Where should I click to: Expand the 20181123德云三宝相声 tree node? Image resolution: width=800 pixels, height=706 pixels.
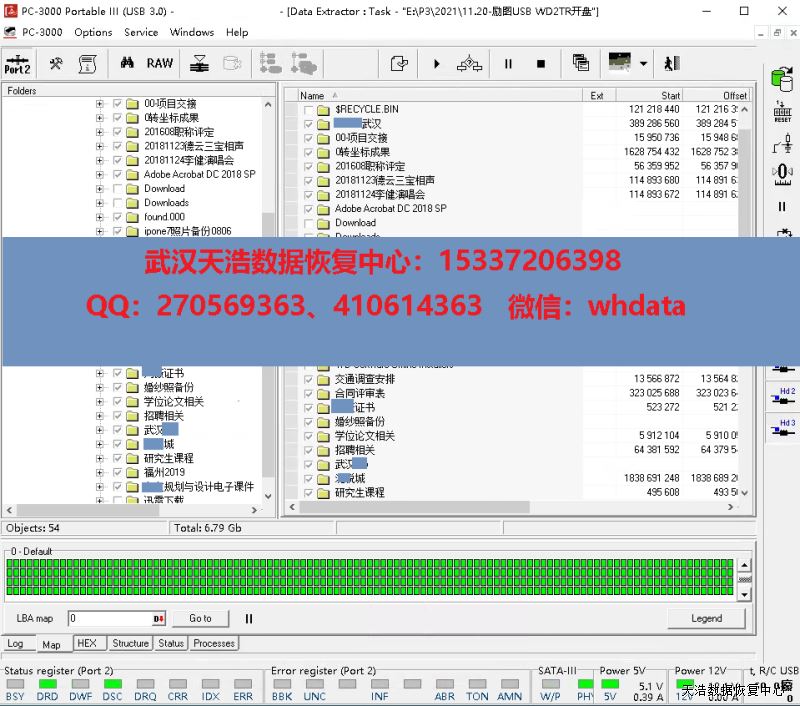99,146
